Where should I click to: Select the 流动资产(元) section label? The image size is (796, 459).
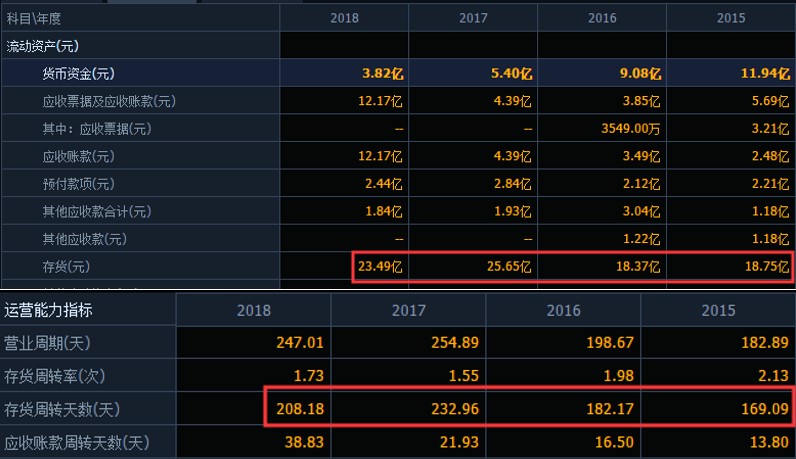point(43,46)
